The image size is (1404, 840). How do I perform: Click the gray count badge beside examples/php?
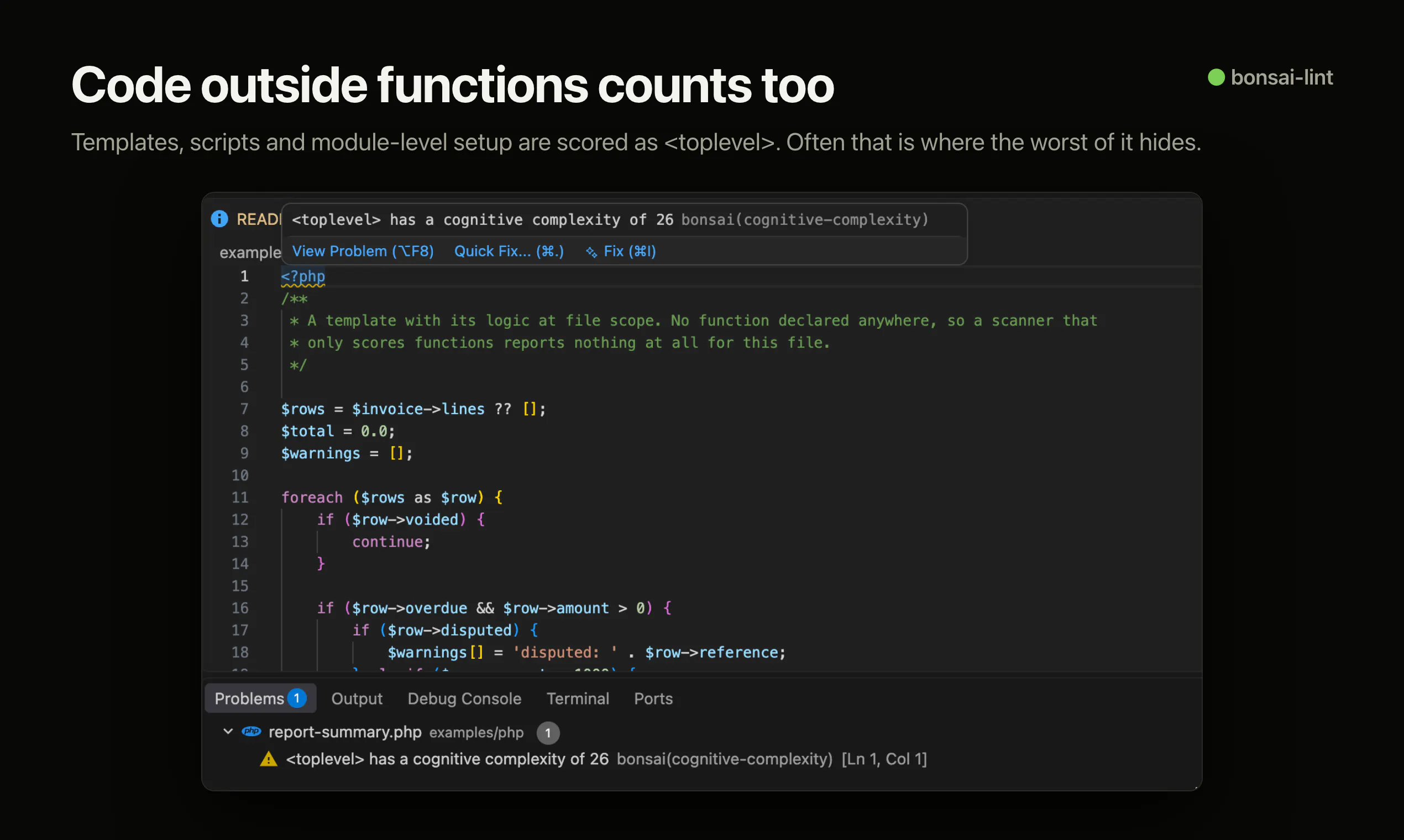[547, 732]
